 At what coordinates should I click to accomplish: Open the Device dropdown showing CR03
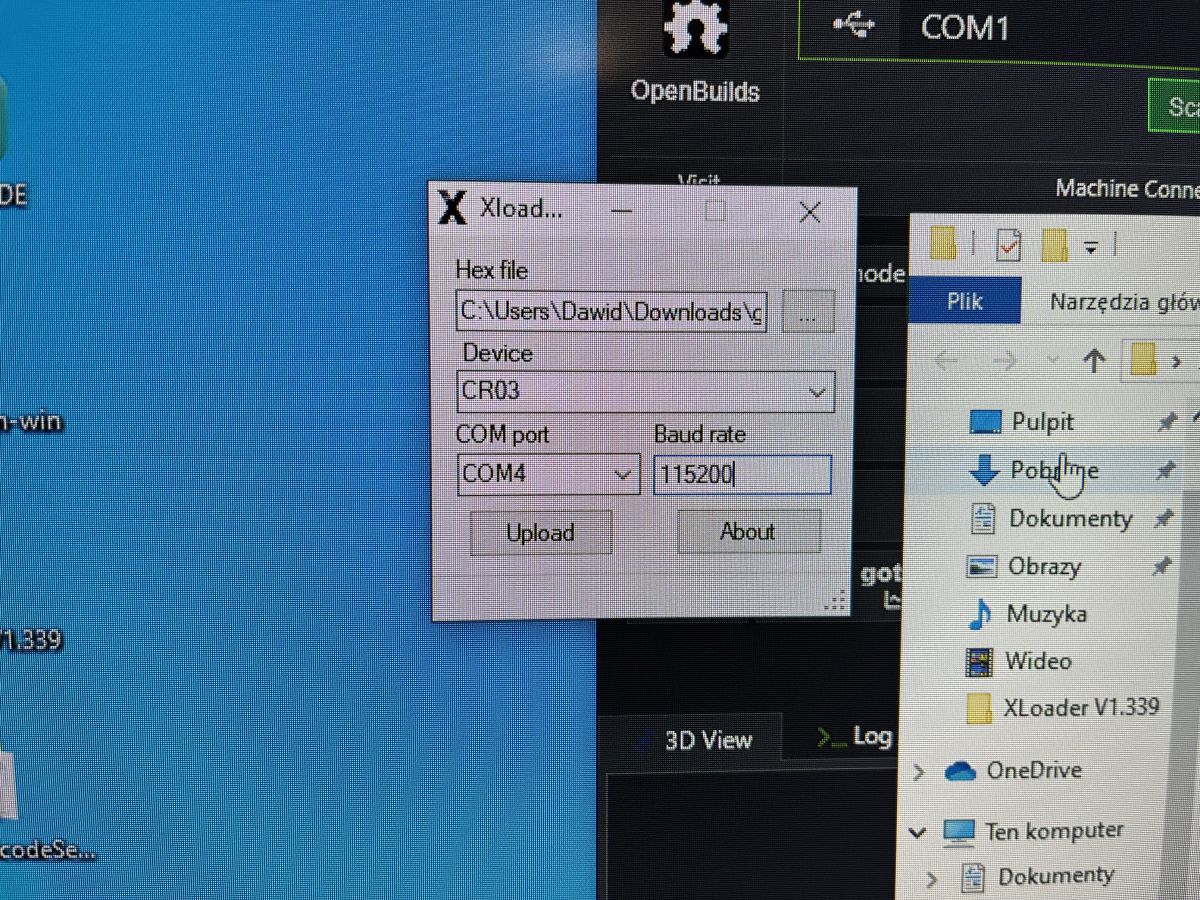[x=645, y=391]
